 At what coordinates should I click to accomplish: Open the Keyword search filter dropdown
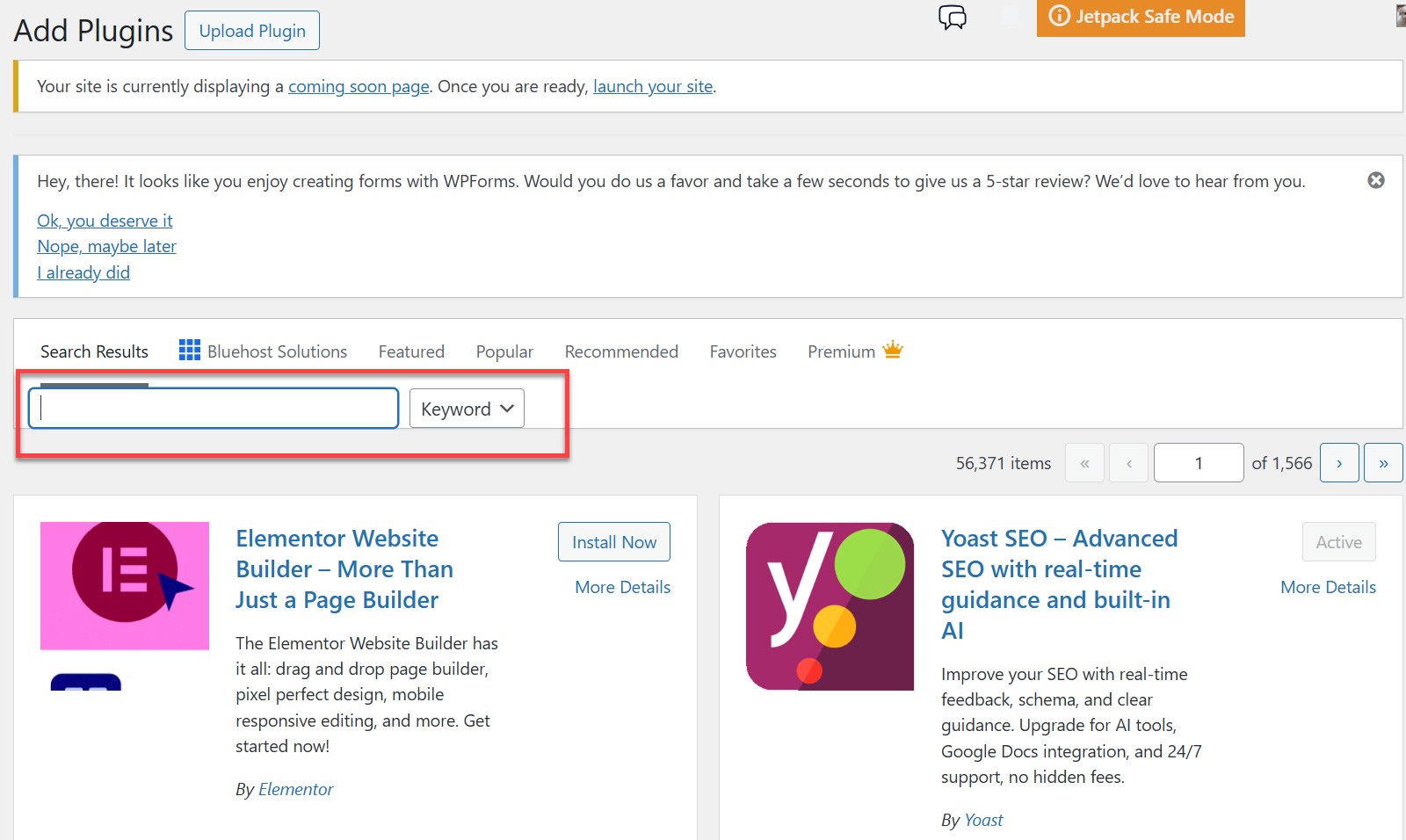[x=466, y=408]
